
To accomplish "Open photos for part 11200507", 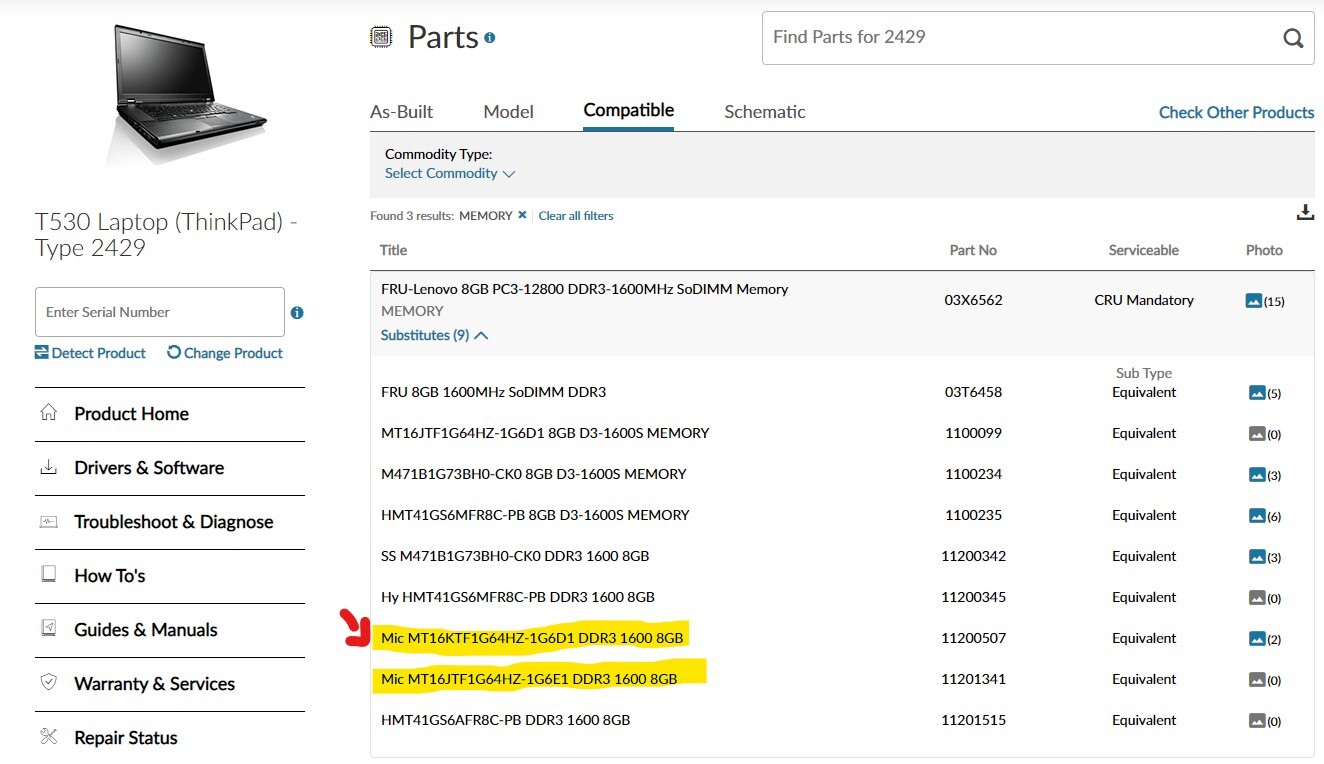I will (x=1265, y=639).
